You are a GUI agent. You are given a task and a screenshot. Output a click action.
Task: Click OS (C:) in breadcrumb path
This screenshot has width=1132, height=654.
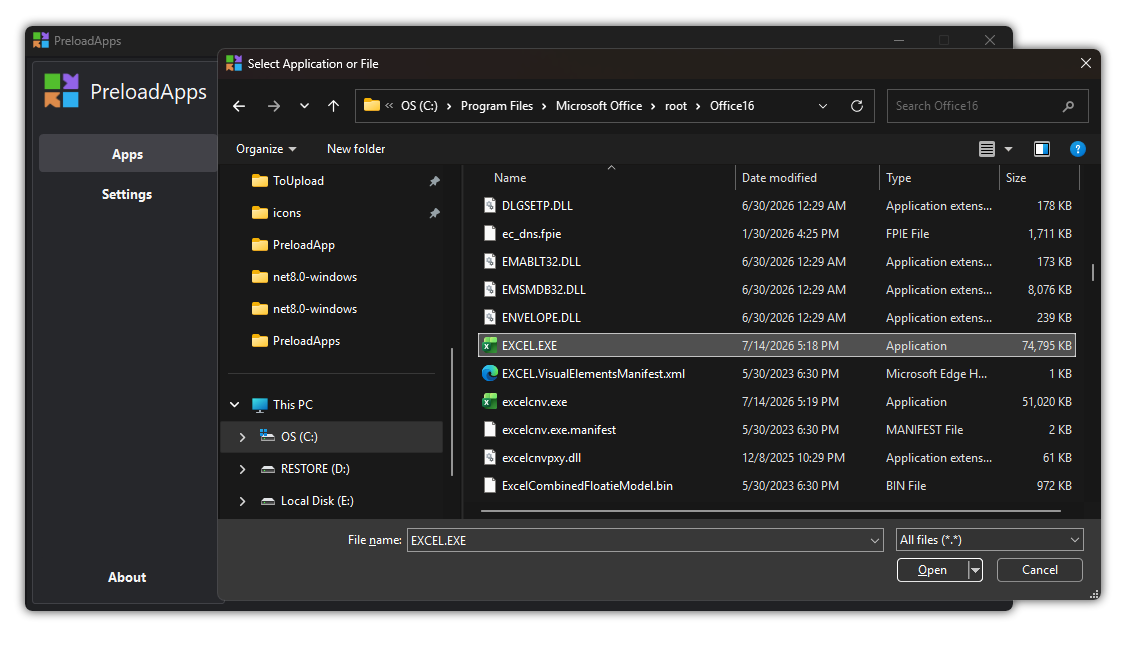pos(419,106)
